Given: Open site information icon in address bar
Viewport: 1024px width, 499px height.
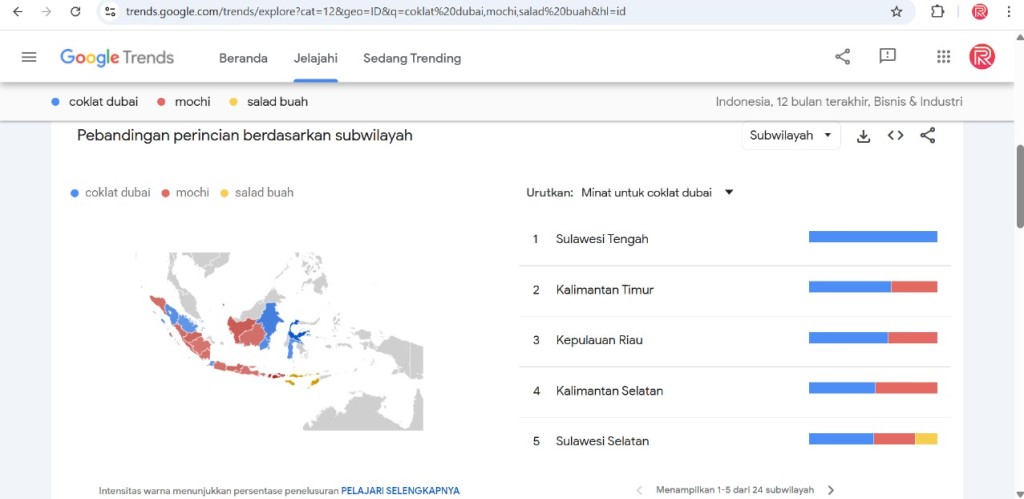Looking at the screenshot, I should pyautogui.click(x=110, y=11).
